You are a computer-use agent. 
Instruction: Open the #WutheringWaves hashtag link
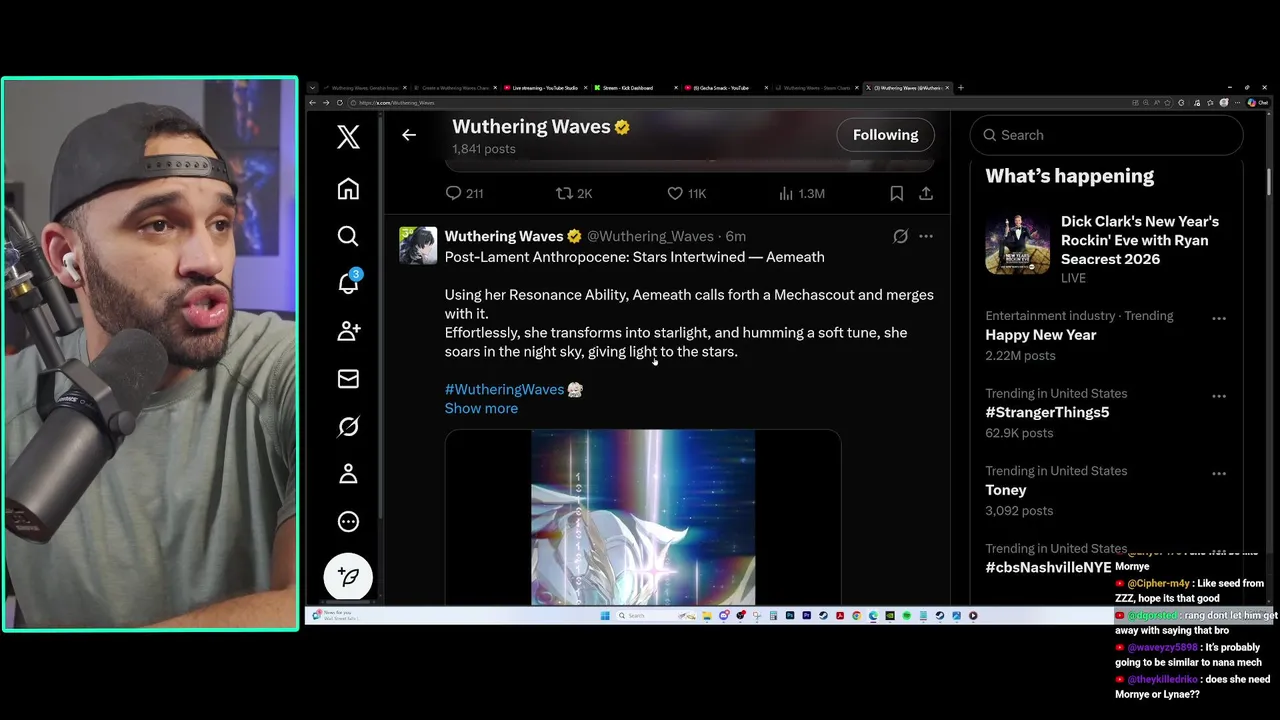[x=504, y=389]
